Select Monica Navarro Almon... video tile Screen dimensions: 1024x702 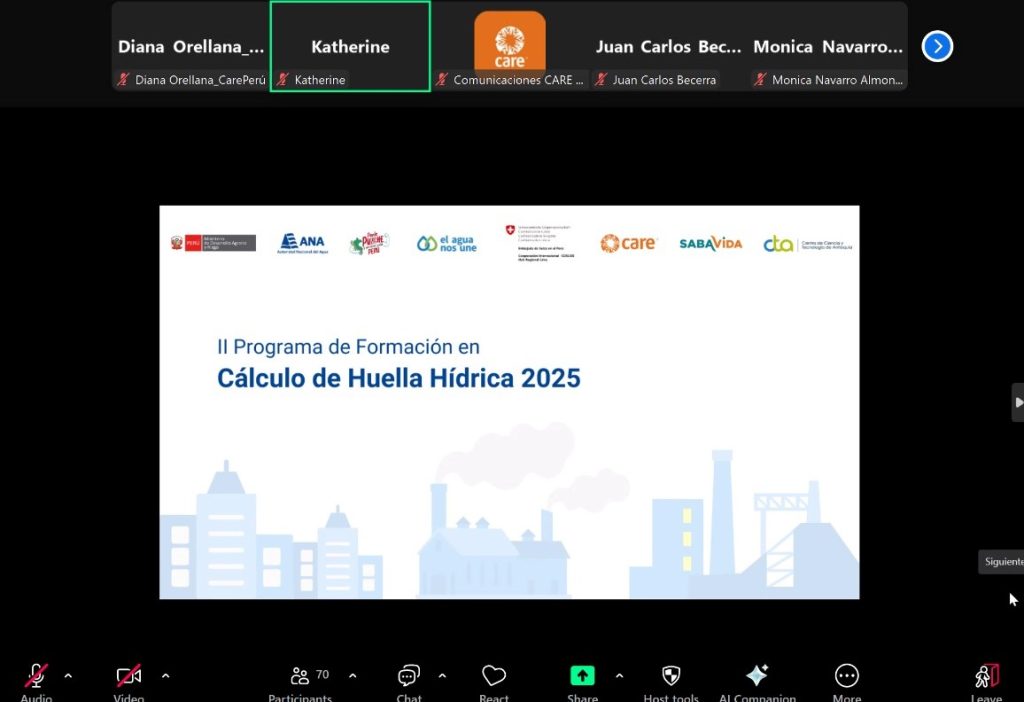click(x=828, y=46)
